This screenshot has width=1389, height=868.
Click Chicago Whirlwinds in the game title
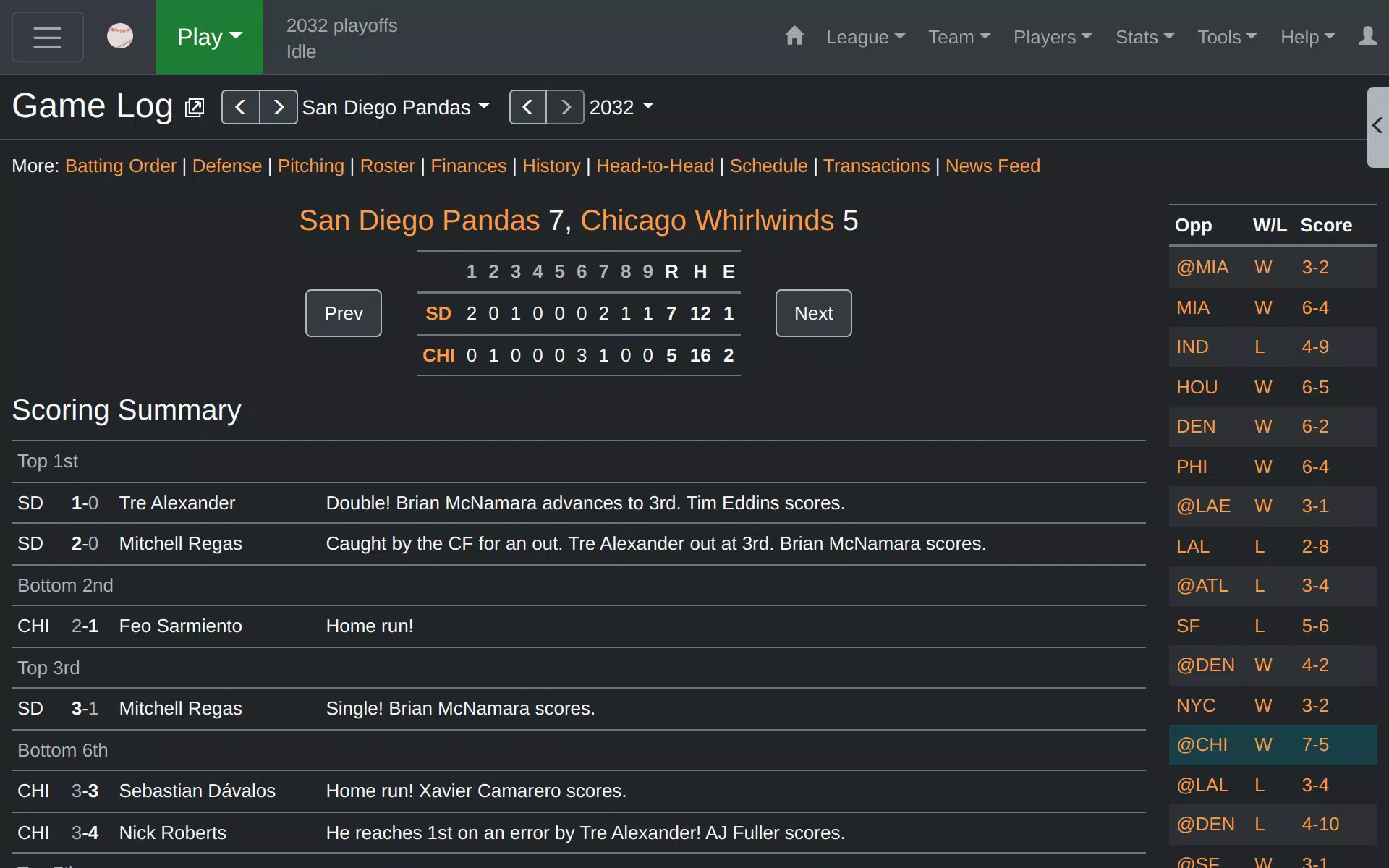click(x=707, y=221)
